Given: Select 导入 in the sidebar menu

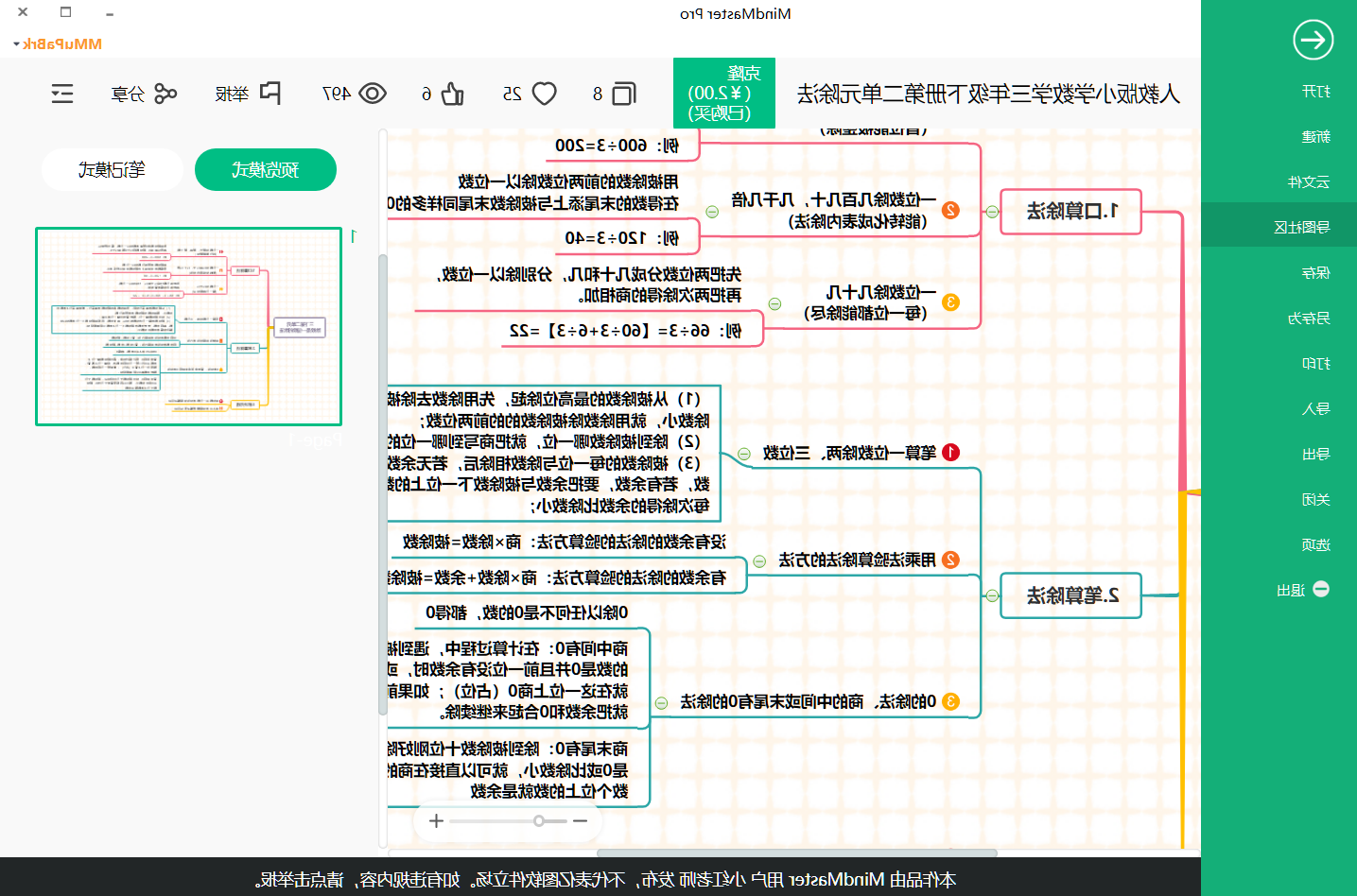Looking at the screenshot, I should pyautogui.click(x=1316, y=408).
